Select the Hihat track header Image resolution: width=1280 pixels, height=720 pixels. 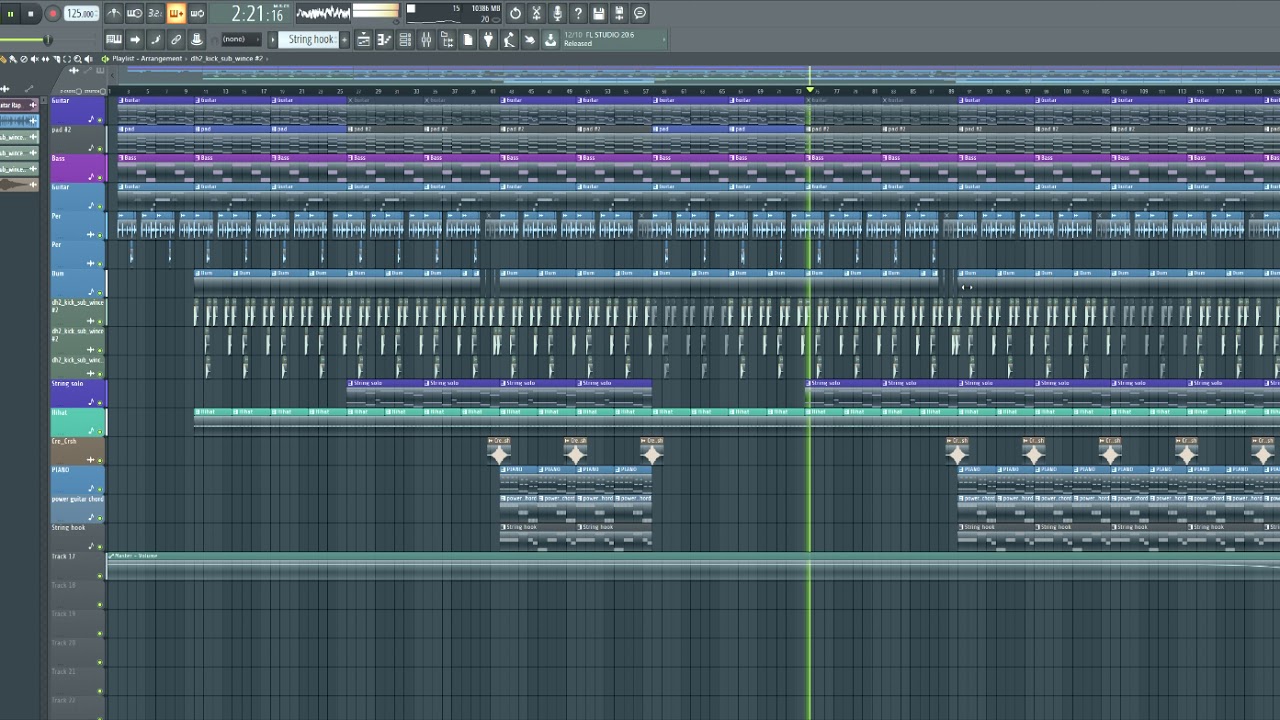coord(78,422)
